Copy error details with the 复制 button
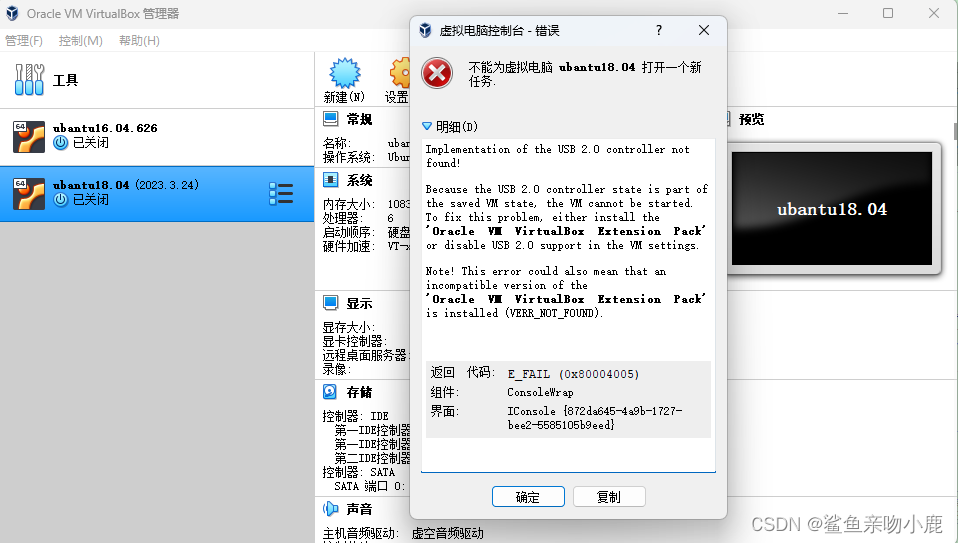Viewport: 958px width, 543px height. (x=609, y=497)
